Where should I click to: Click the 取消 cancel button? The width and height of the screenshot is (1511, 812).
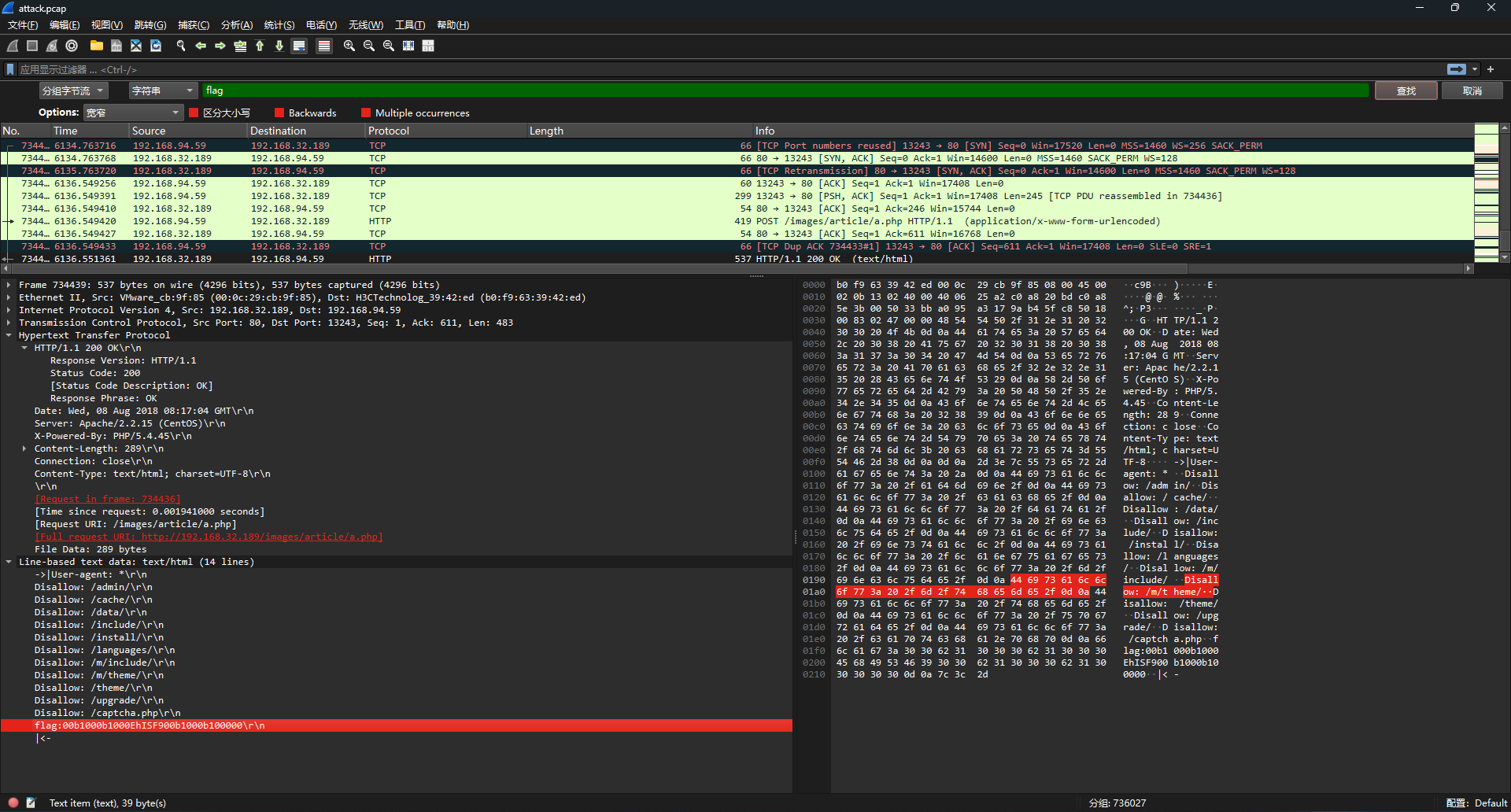tap(1472, 90)
